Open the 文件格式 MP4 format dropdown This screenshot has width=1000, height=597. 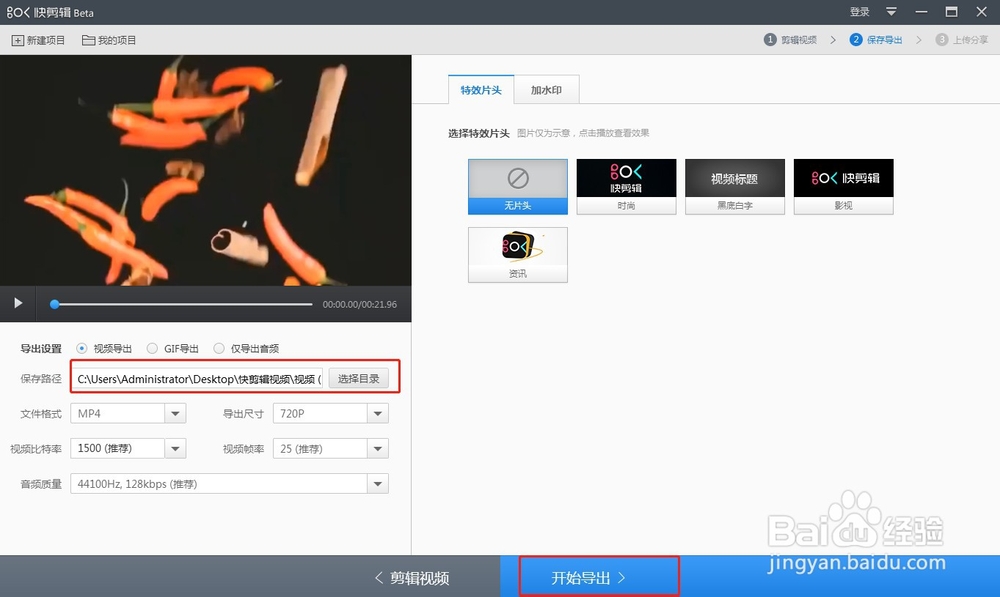point(176,412)
